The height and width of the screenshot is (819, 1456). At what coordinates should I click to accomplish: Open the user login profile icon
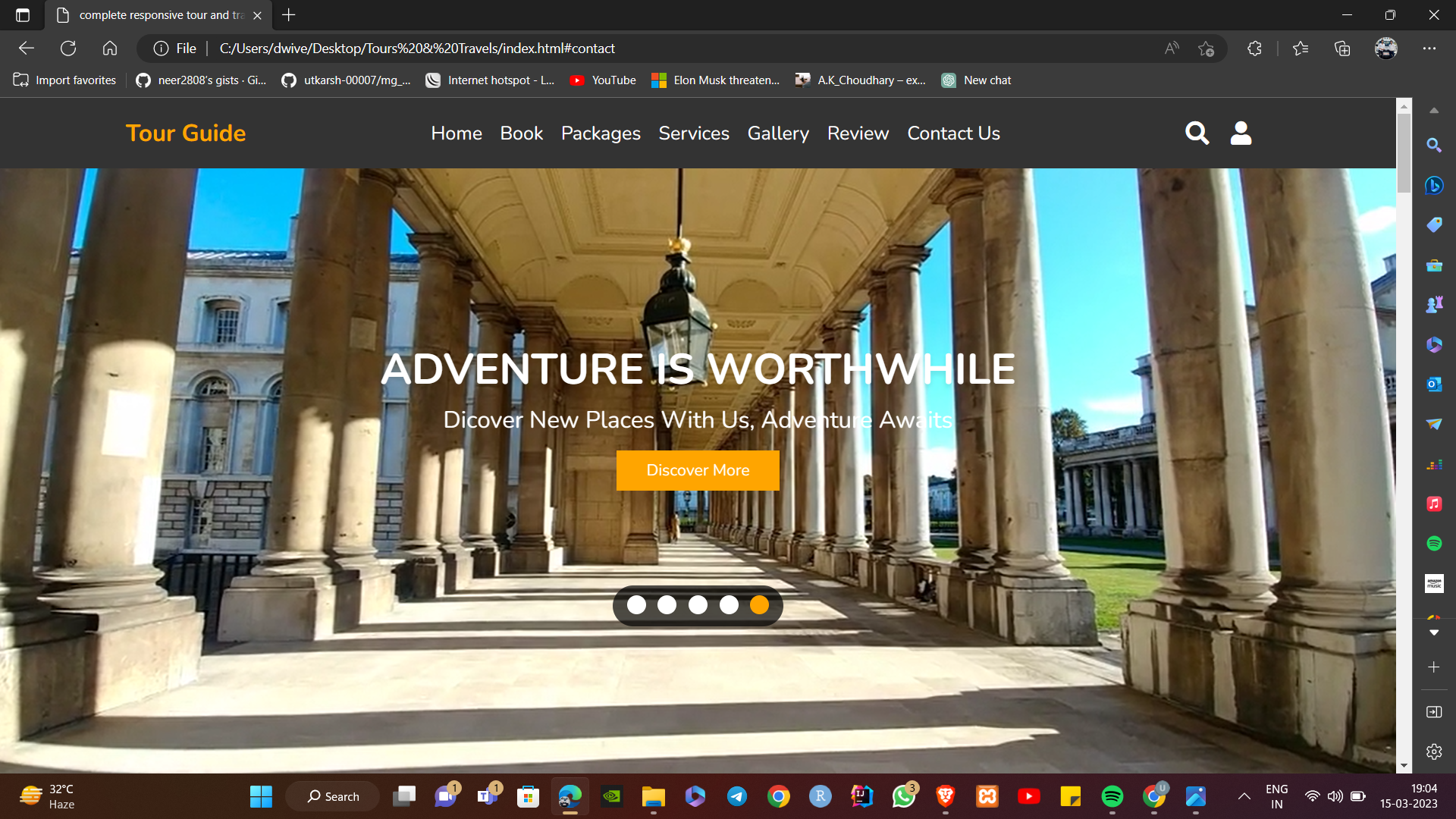click(1241, 133)
